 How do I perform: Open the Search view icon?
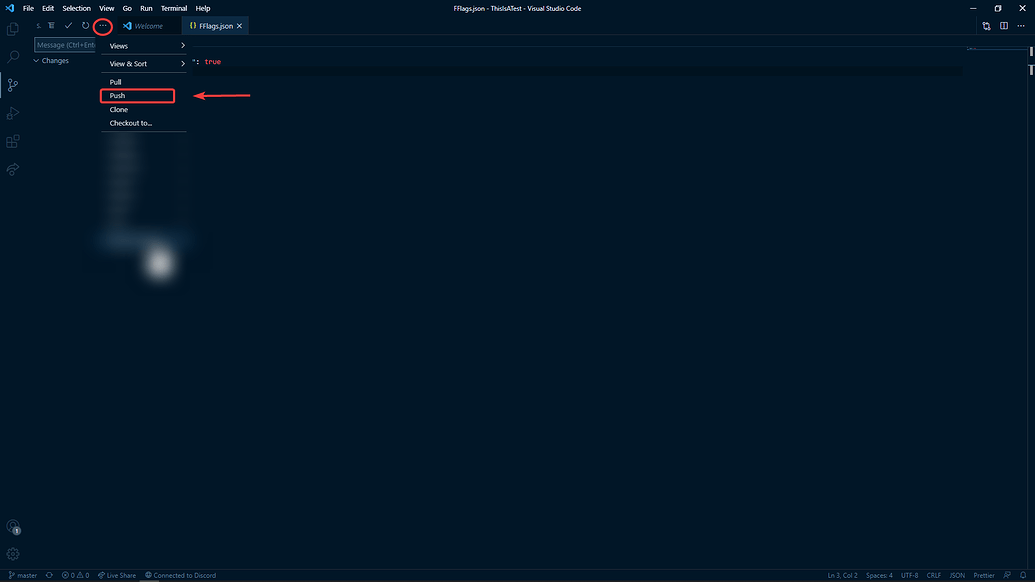coord(13,57)
